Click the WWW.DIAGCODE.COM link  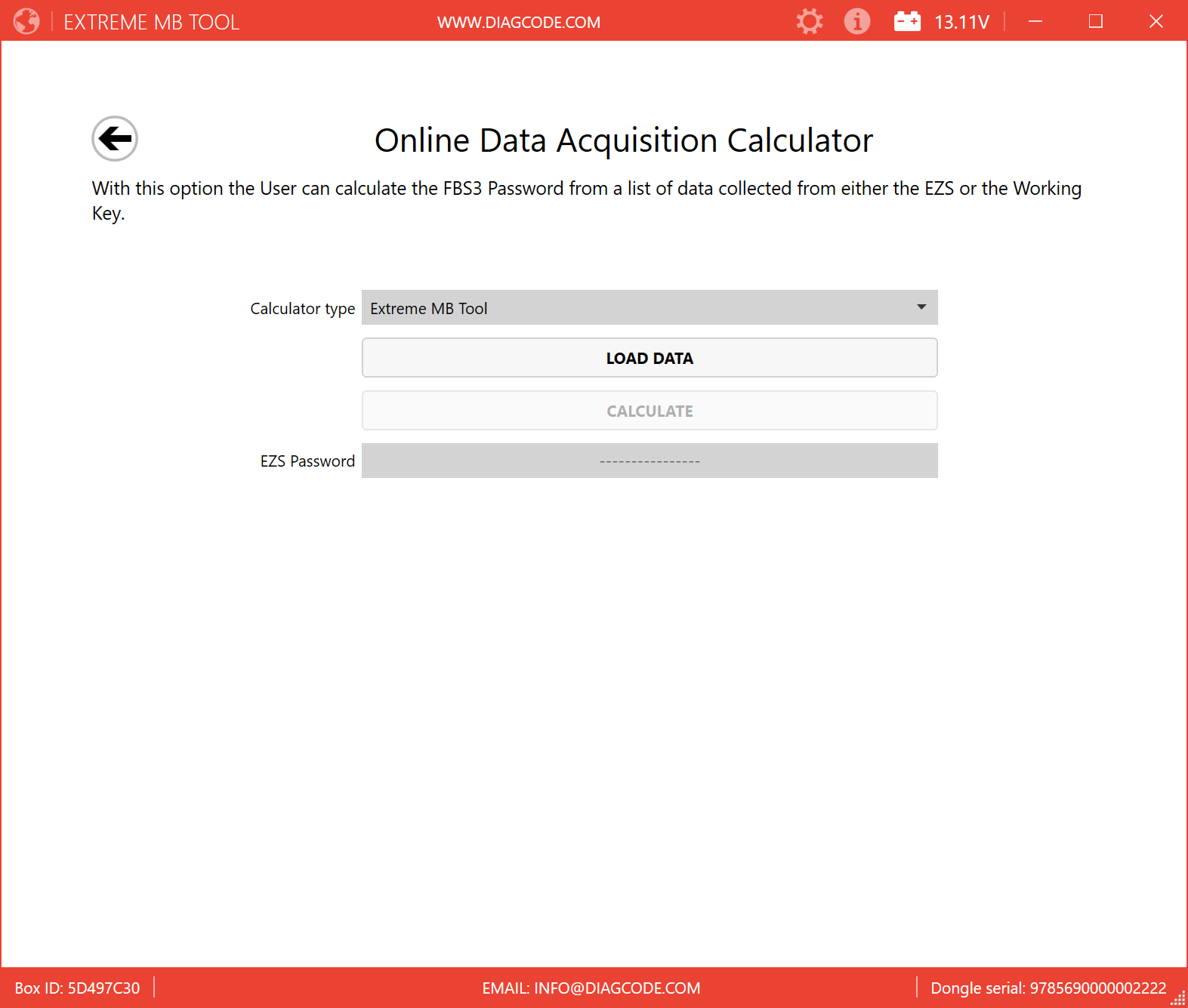click(519, 23)
